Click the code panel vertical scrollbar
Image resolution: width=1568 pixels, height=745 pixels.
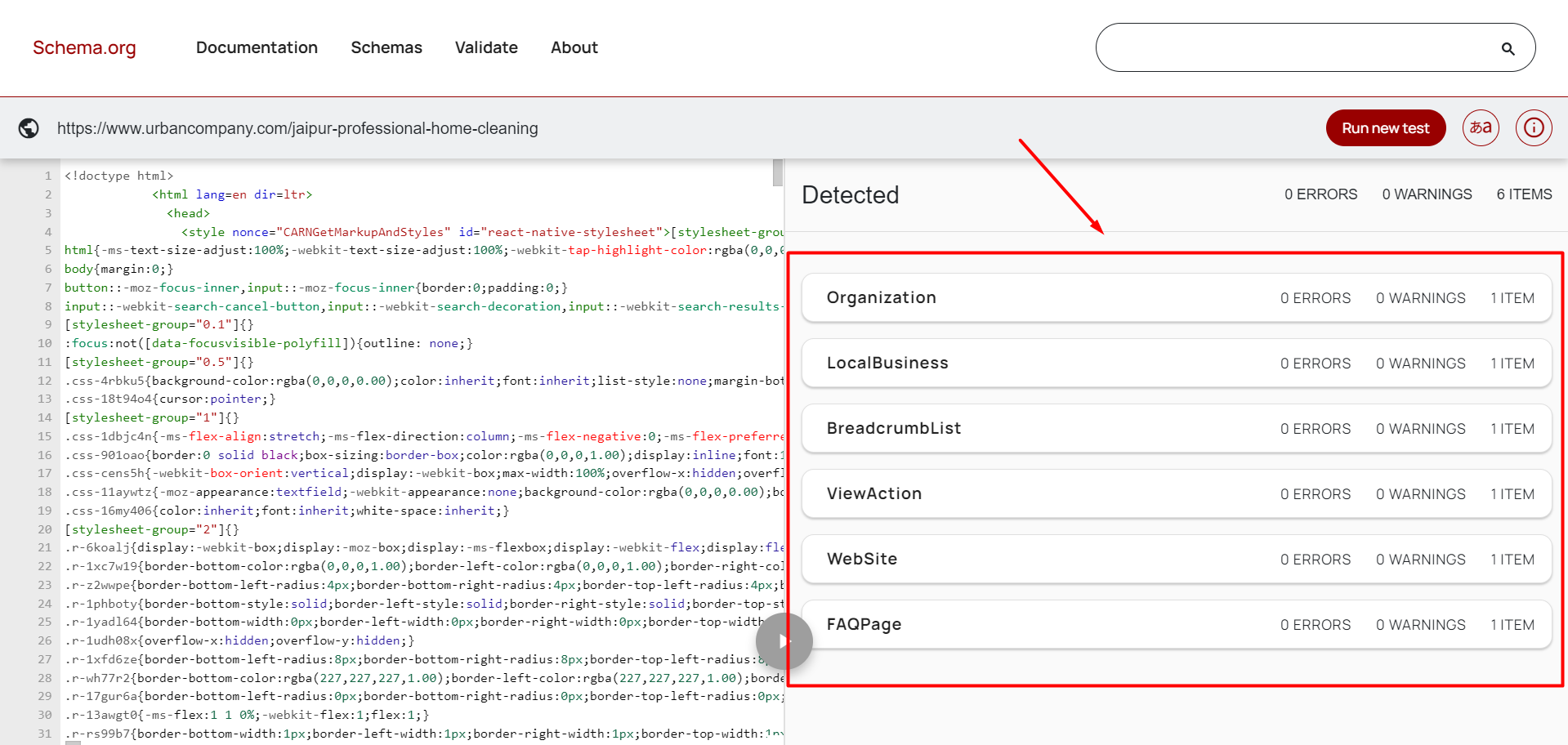pyautogui.click(x=778, y=172)
